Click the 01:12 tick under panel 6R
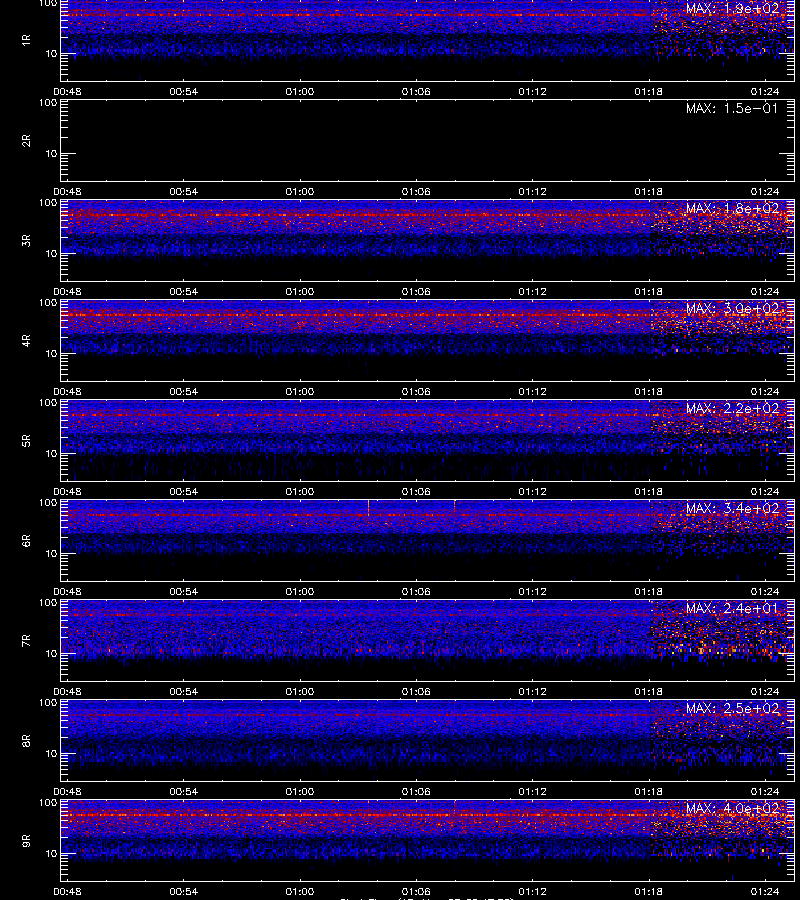This screenshot has width=800, height=900. 533,591
